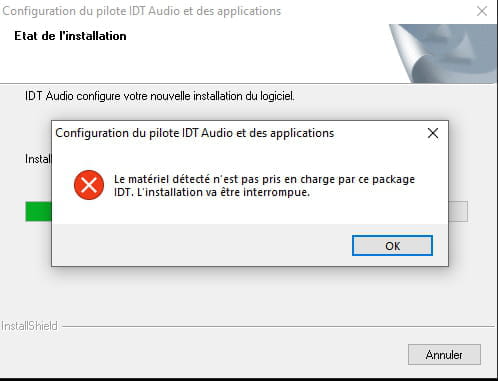Click the grayed main window title text

142,11
